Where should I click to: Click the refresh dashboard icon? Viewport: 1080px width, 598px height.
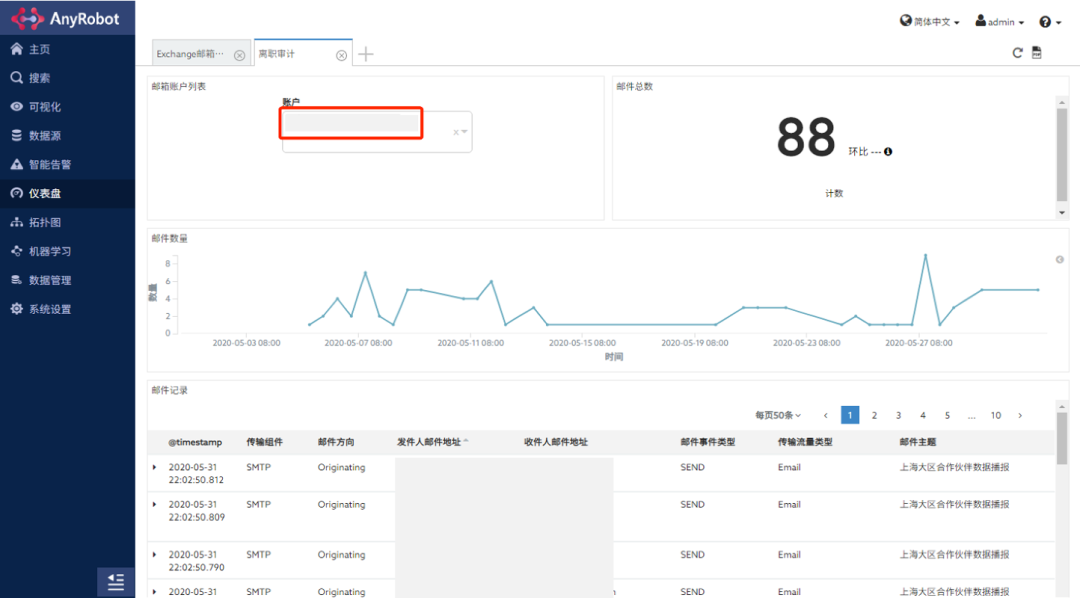[x=1017, y=53]
